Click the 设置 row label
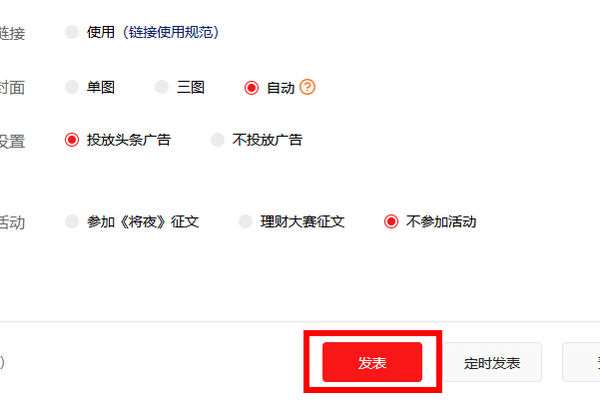The width and height of the screenshot is (600, 400). [x=12, y=141]
